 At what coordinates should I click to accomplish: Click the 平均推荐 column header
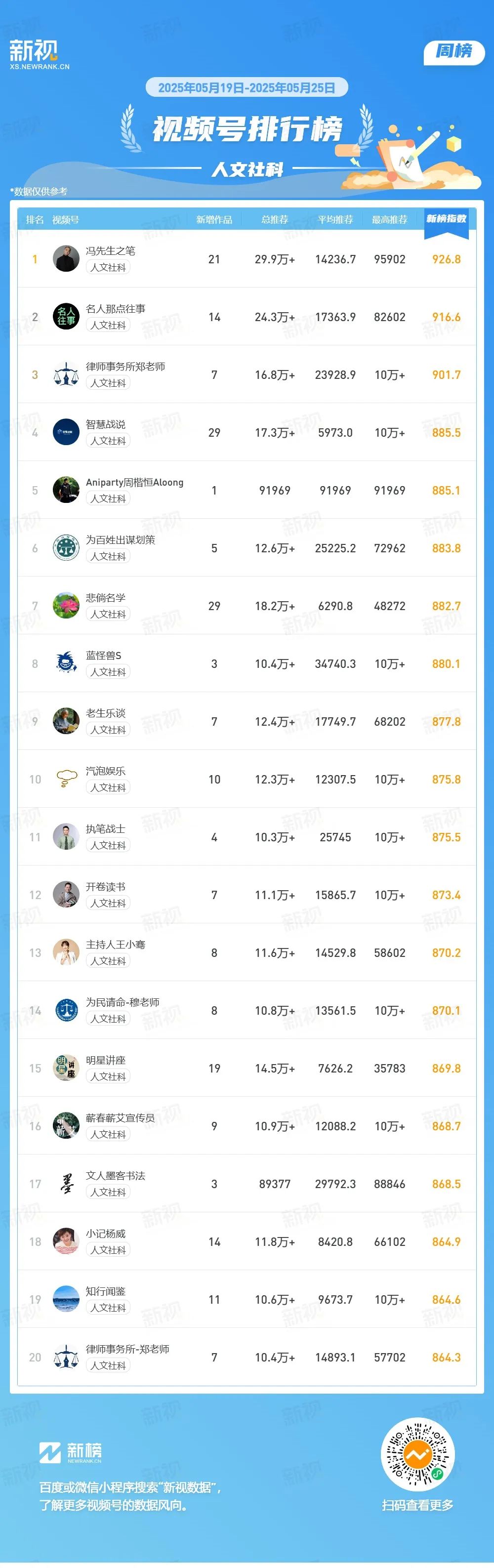click(335, 220)
